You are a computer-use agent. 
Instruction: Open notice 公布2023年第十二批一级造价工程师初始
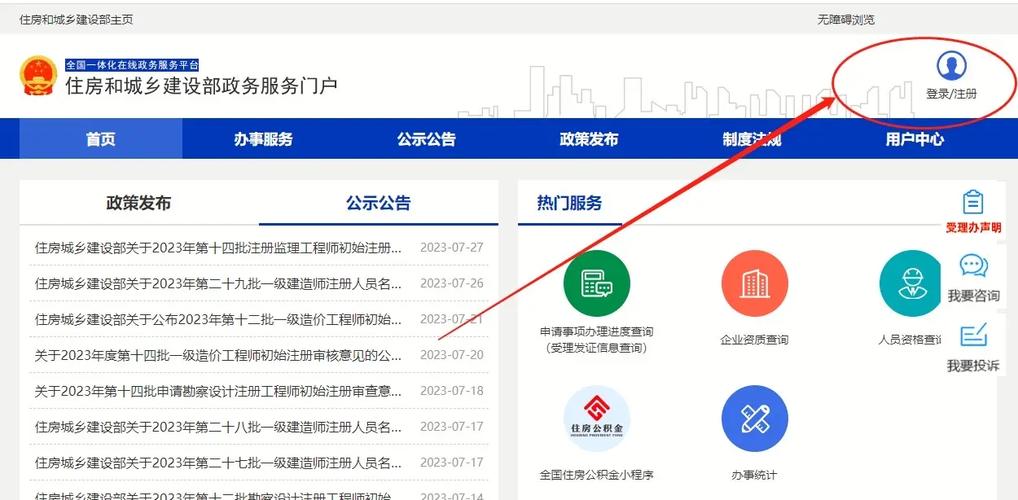219,319
